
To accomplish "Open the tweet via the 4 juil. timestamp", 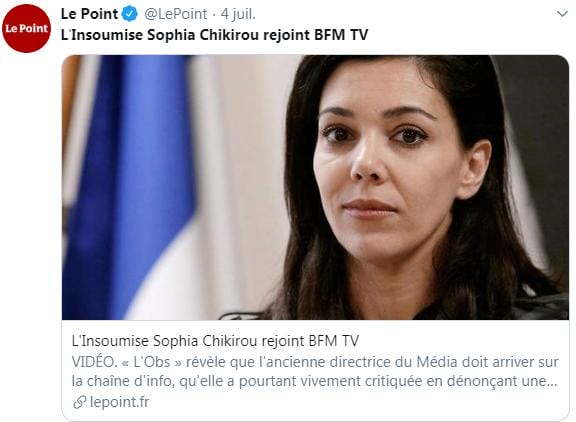I will (x=238, y=14).
